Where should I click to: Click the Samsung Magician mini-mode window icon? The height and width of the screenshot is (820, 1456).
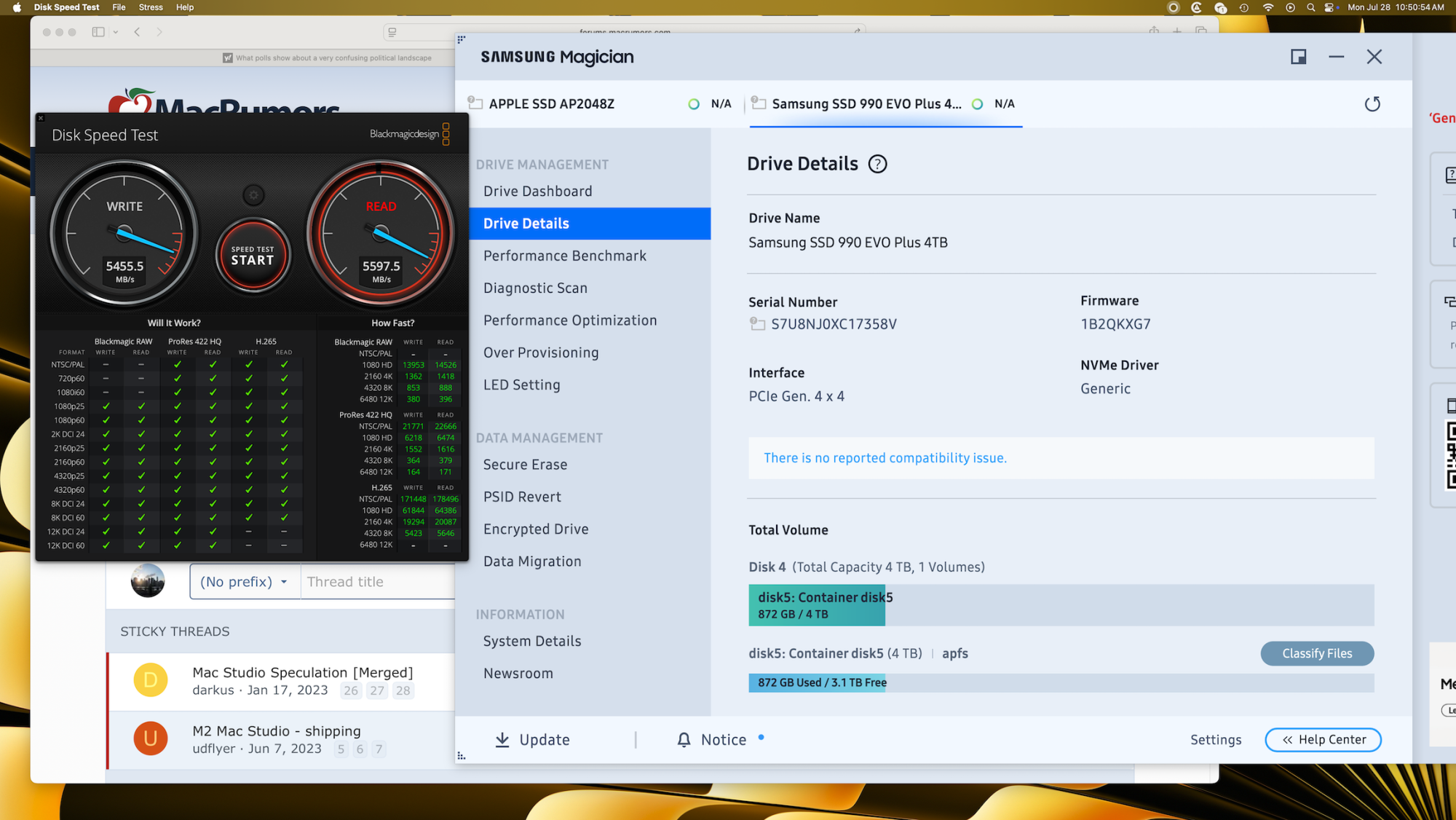tap(1298, 57)
